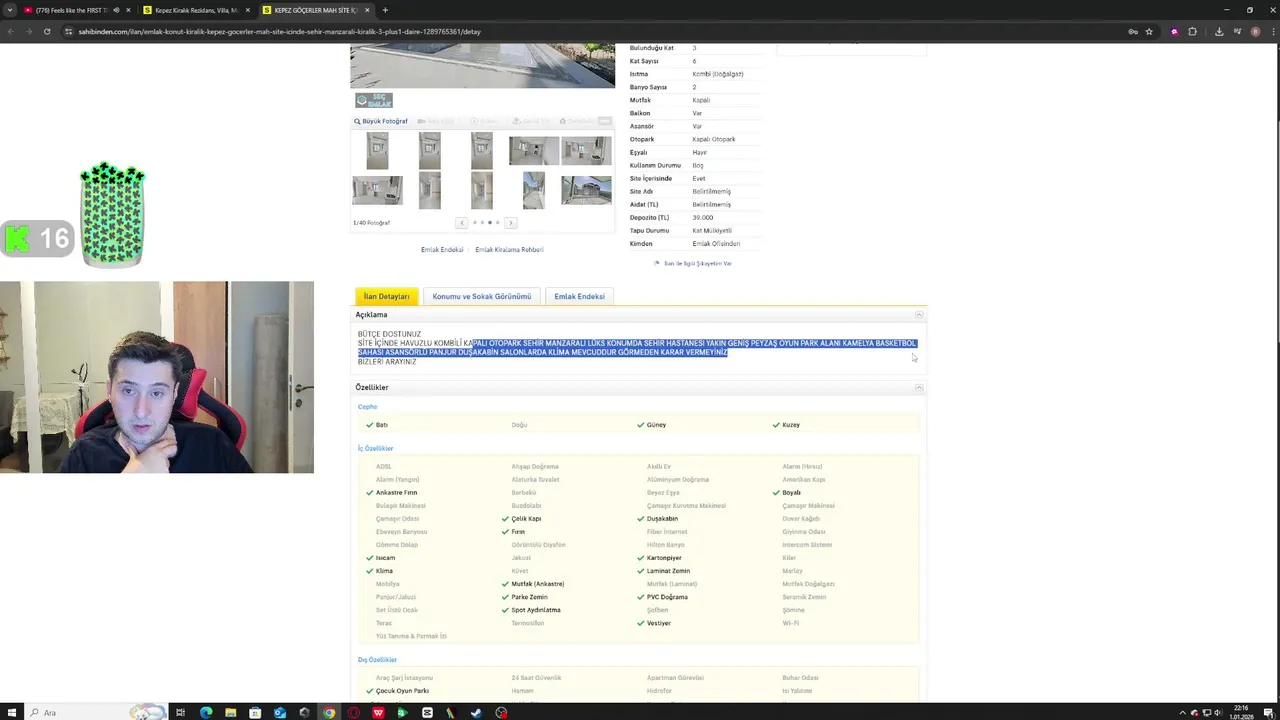Viewport: 1280px width, 720px height.
Task: Open Windows Start menu
Action: pyautogui.click(x=11, y=712)
